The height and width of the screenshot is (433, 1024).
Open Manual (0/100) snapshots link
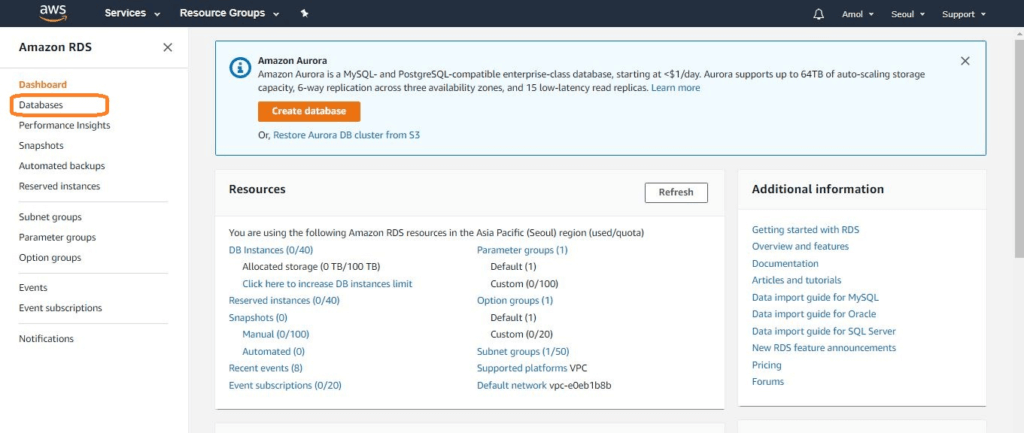click(276, 334)
